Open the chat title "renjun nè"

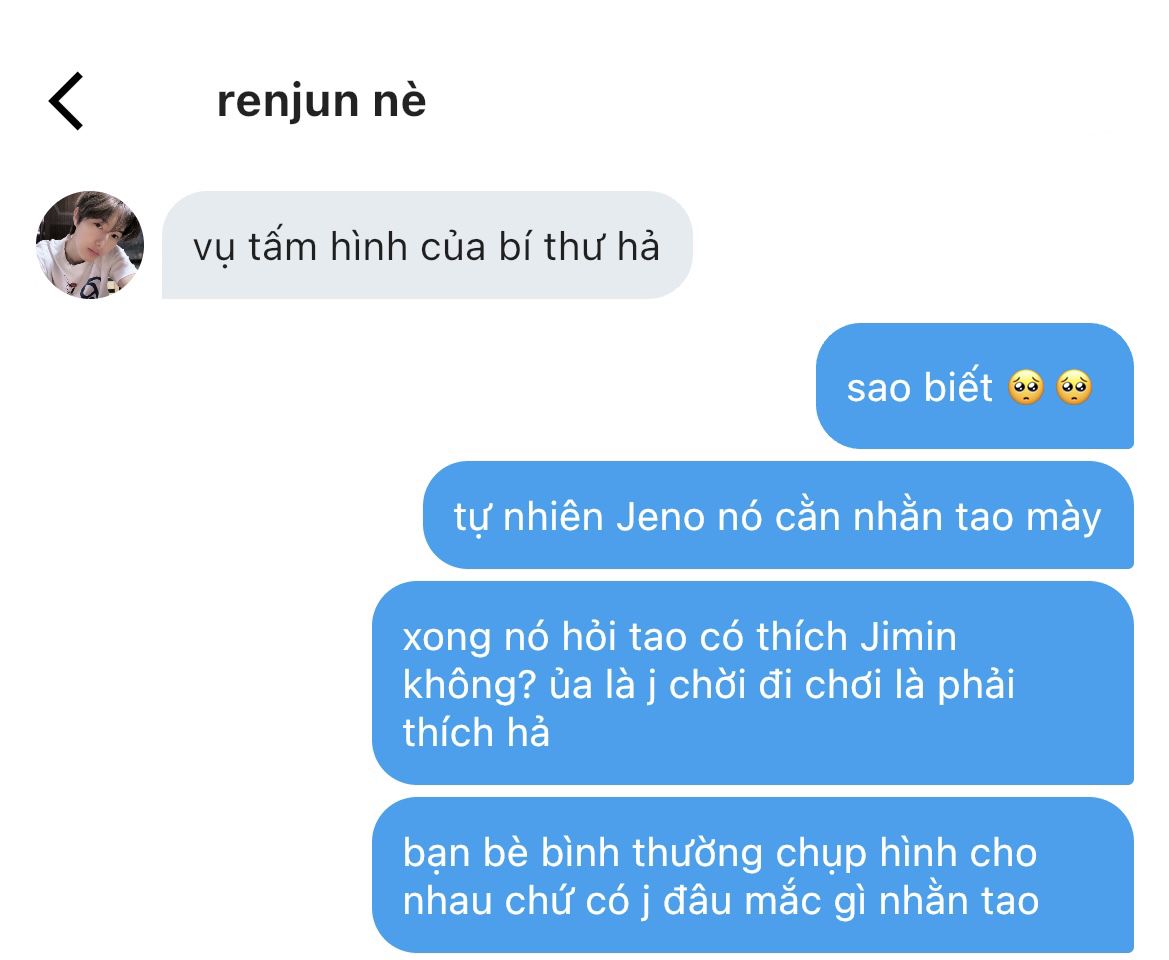click(x=321, y=101)
